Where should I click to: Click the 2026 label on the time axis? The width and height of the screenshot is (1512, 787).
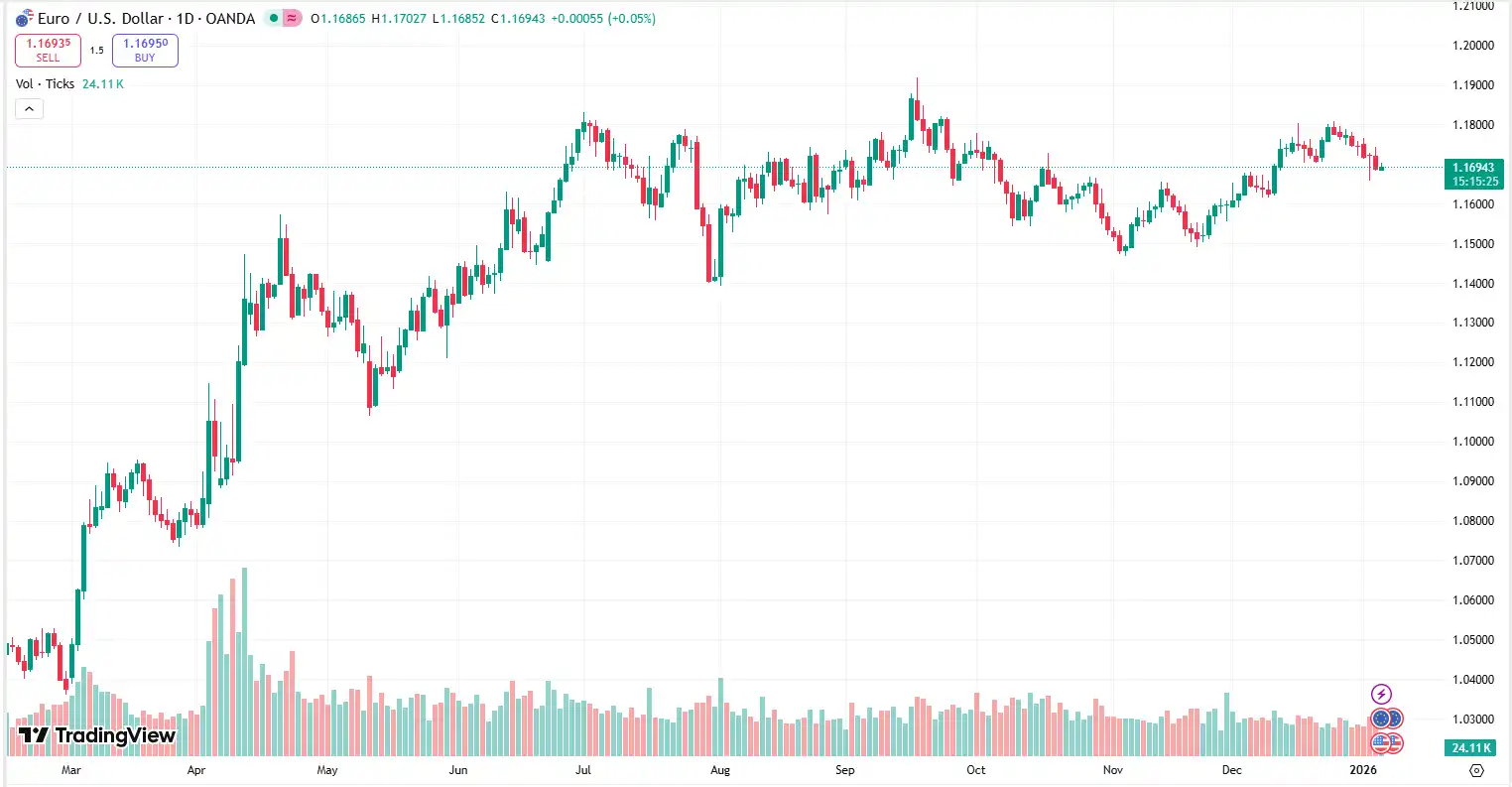1365,770
